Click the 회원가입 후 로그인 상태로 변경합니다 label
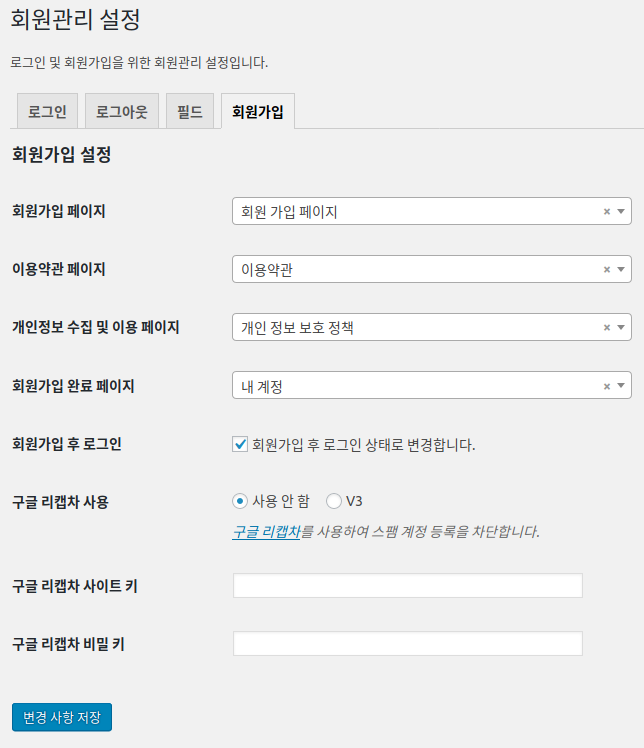This screenshot has width=644, height=748. pos(364,445)
